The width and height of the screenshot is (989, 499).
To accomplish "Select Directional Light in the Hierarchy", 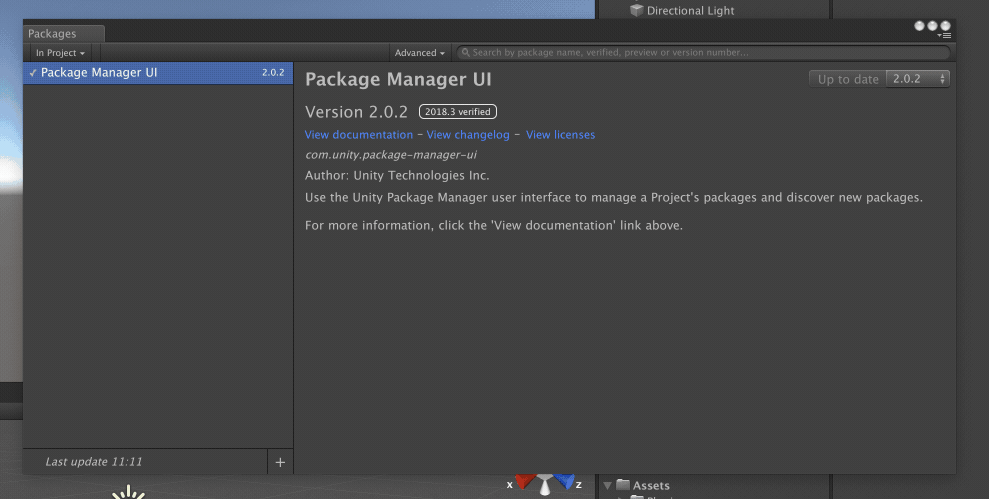I will click(690, 10).
